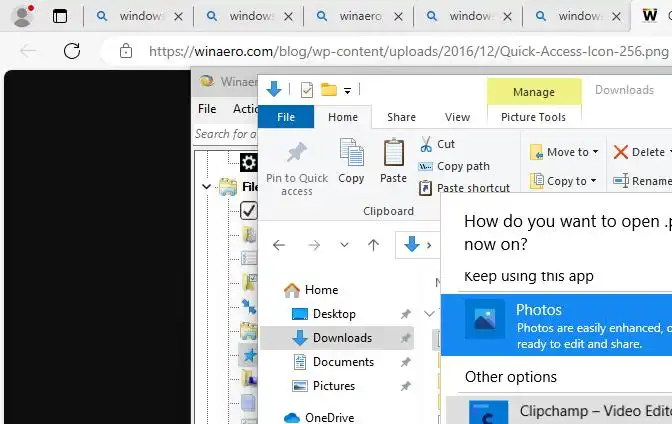Click the address bar chevron after download icon

[x=429, y=245]
